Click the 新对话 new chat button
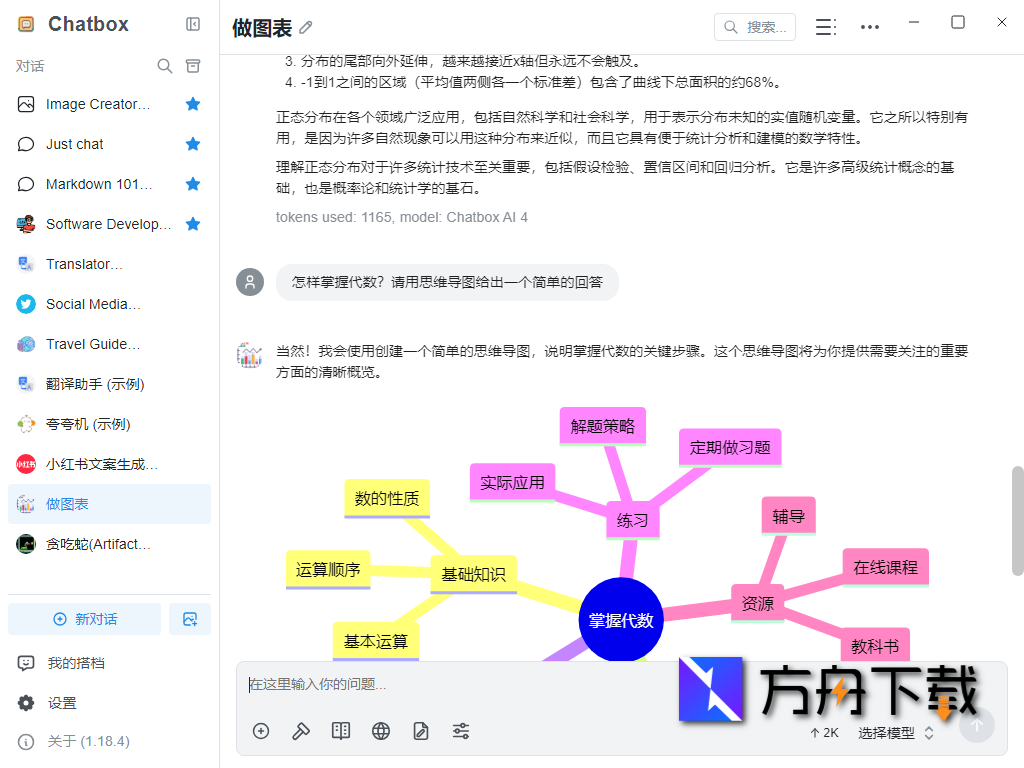This screenshot has width=1024, height=768. click(x=84, y=618)
